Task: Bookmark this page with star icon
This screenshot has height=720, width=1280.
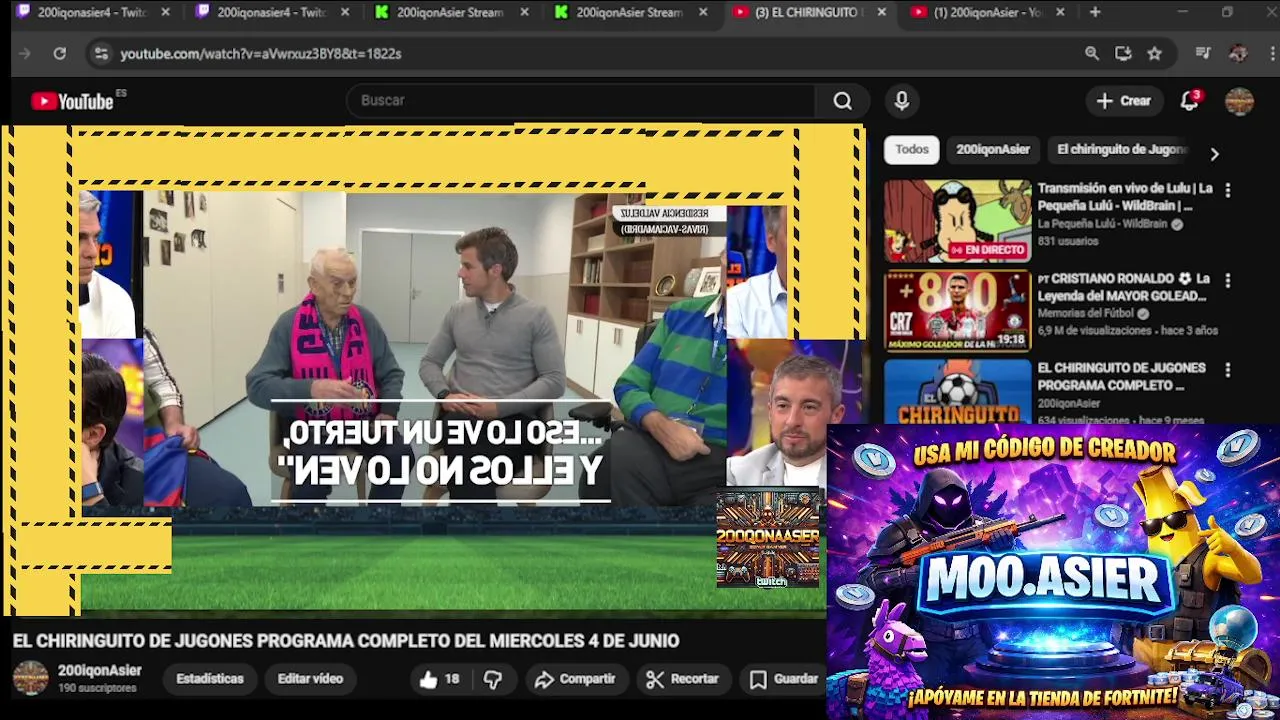Action: 1154,54
